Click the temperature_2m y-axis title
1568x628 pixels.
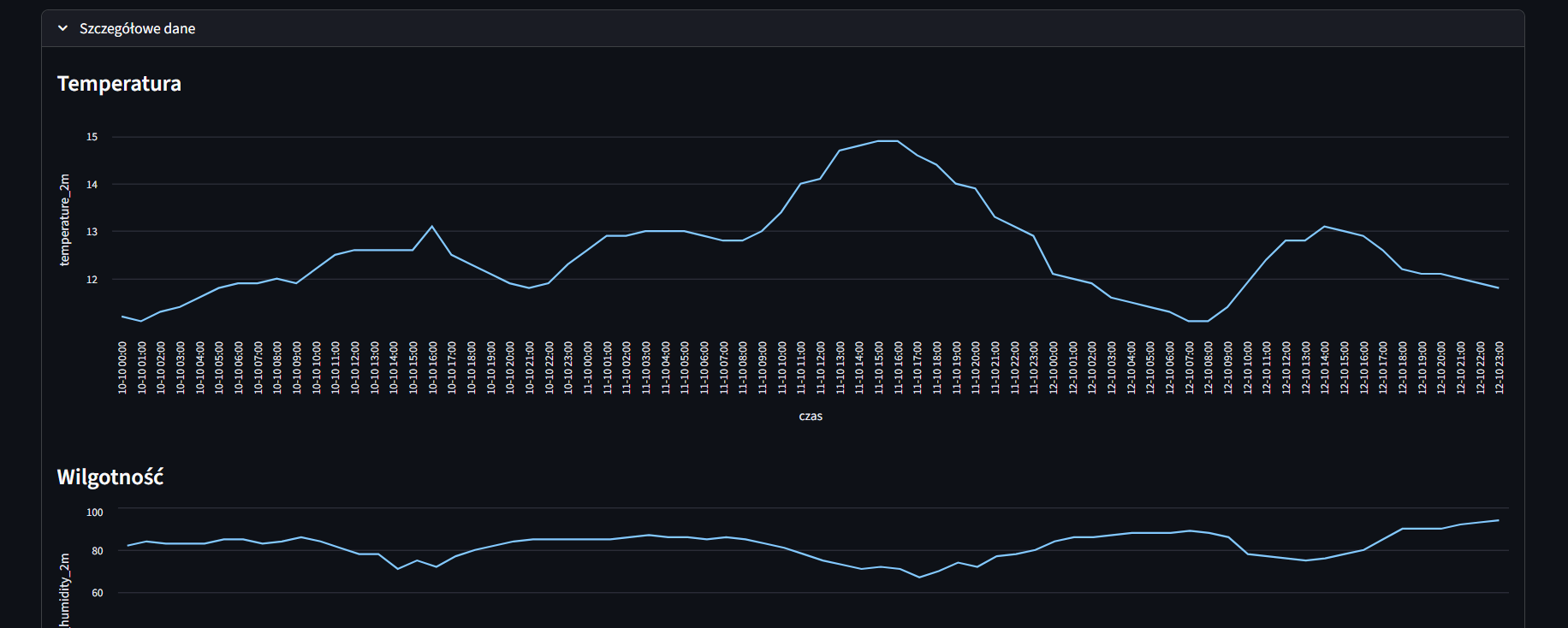pyautogui.click(x=64, y=220)
